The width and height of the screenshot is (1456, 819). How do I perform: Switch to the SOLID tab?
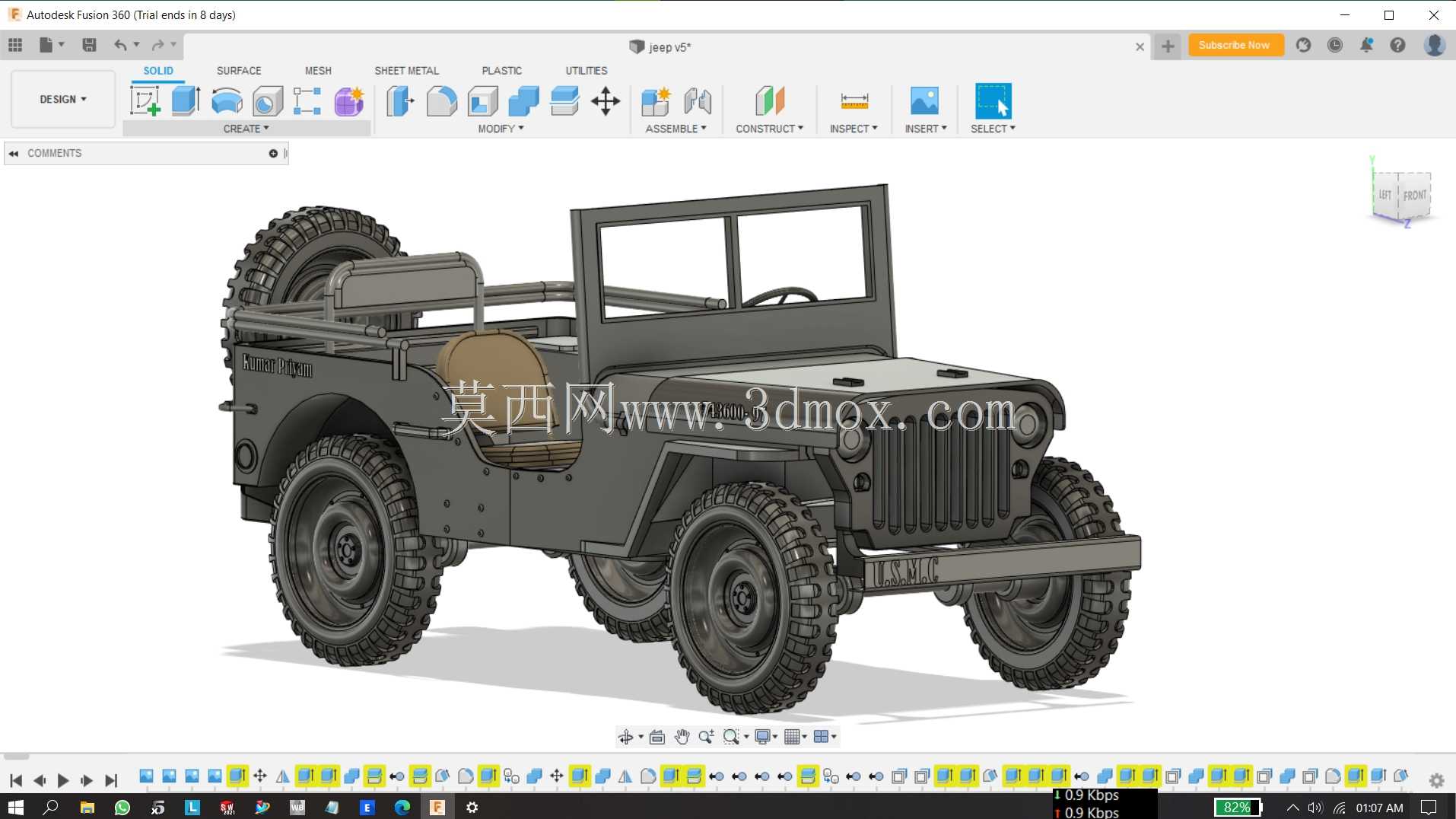158,71
